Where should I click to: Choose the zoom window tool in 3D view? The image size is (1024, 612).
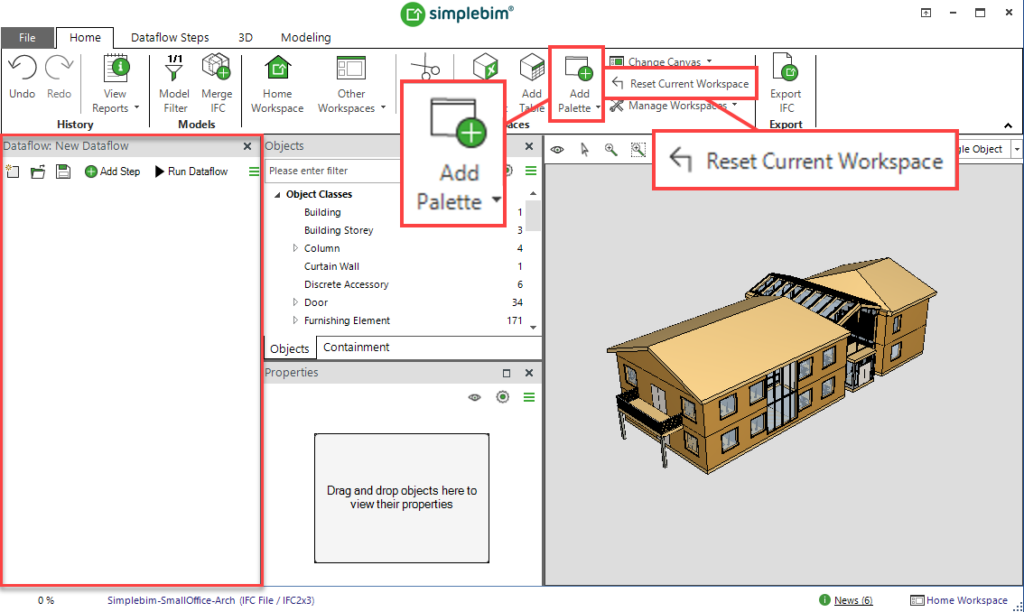tap(638, 150)
